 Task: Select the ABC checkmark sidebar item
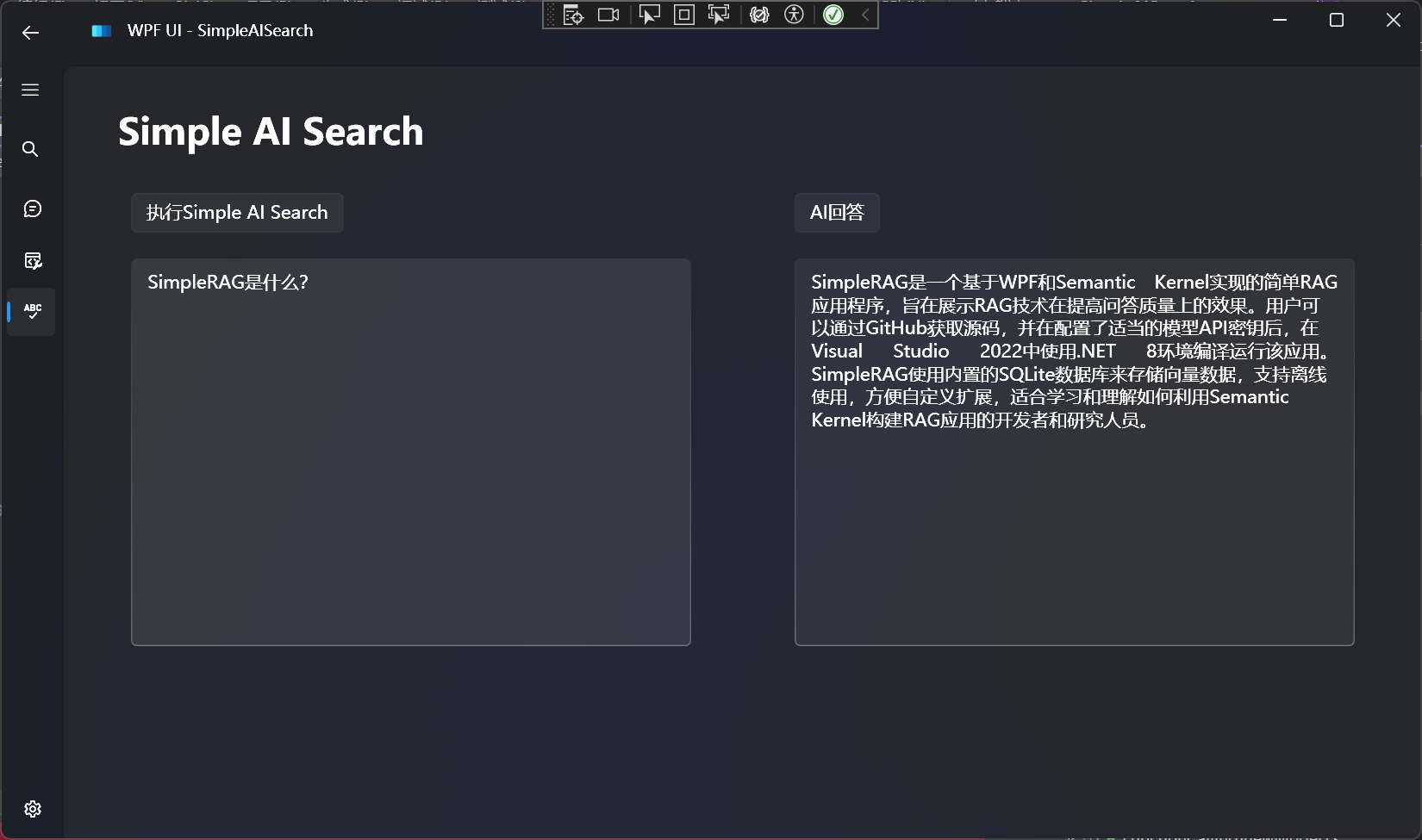33,311
